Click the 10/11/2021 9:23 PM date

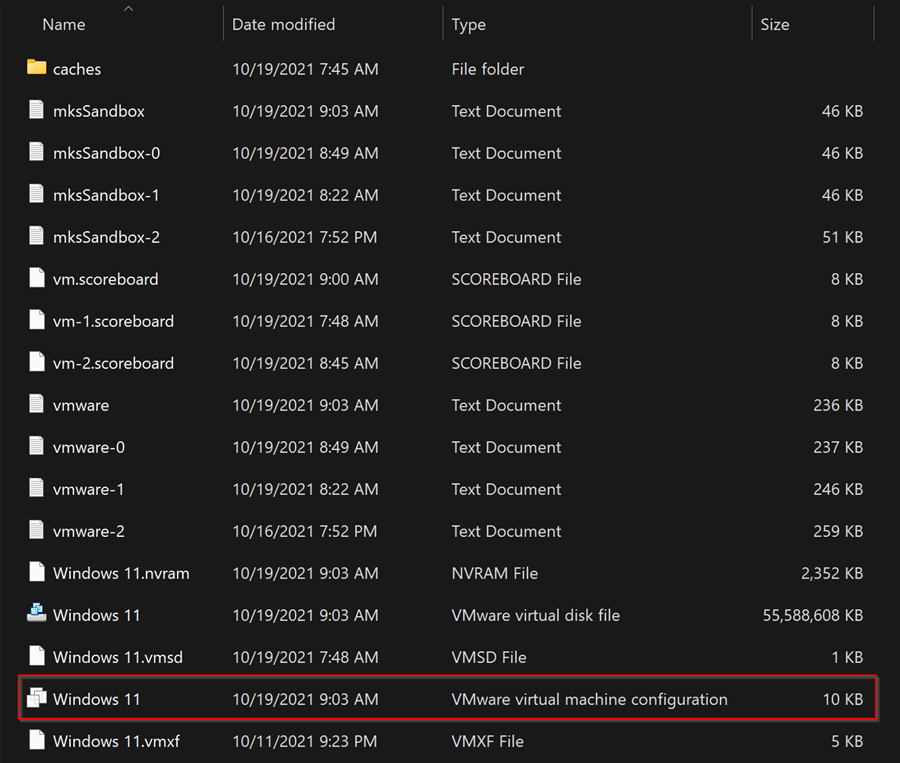pyautogui.click(x=305, y=741)
